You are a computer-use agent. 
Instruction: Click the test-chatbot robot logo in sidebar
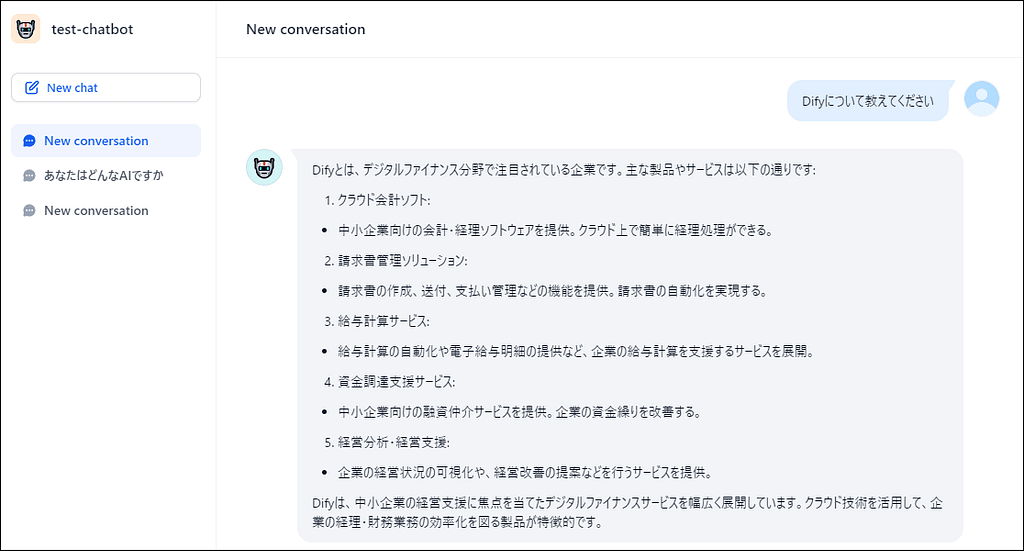click(x=26, y=29)
